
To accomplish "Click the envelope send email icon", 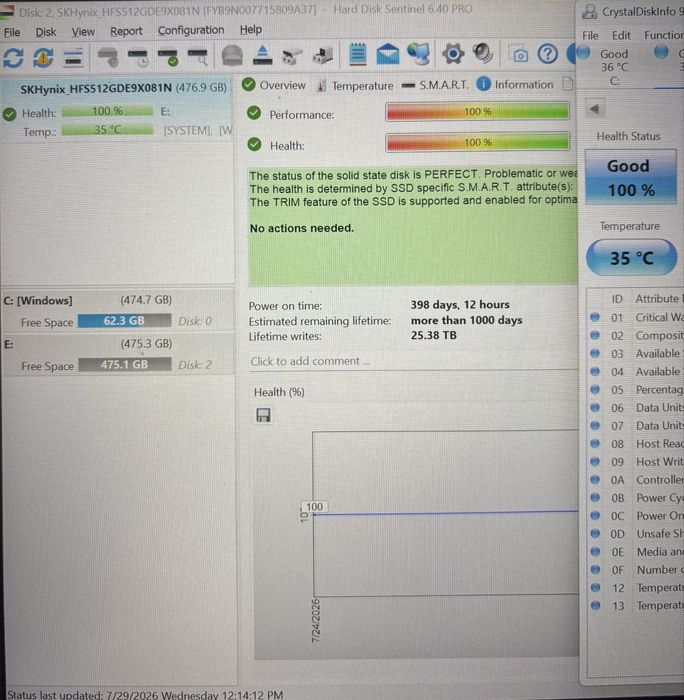I will pyautogui.click(x=388, y=54).
